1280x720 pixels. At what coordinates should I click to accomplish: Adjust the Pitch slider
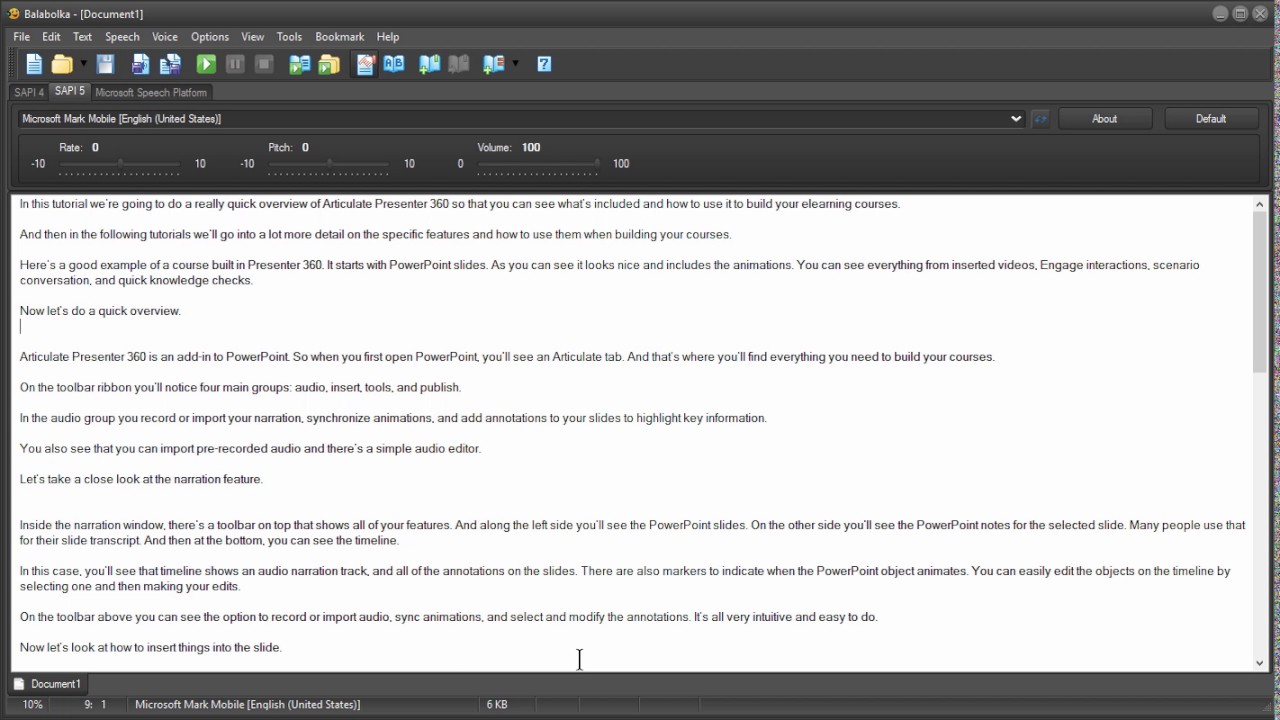tap(329, 164)
